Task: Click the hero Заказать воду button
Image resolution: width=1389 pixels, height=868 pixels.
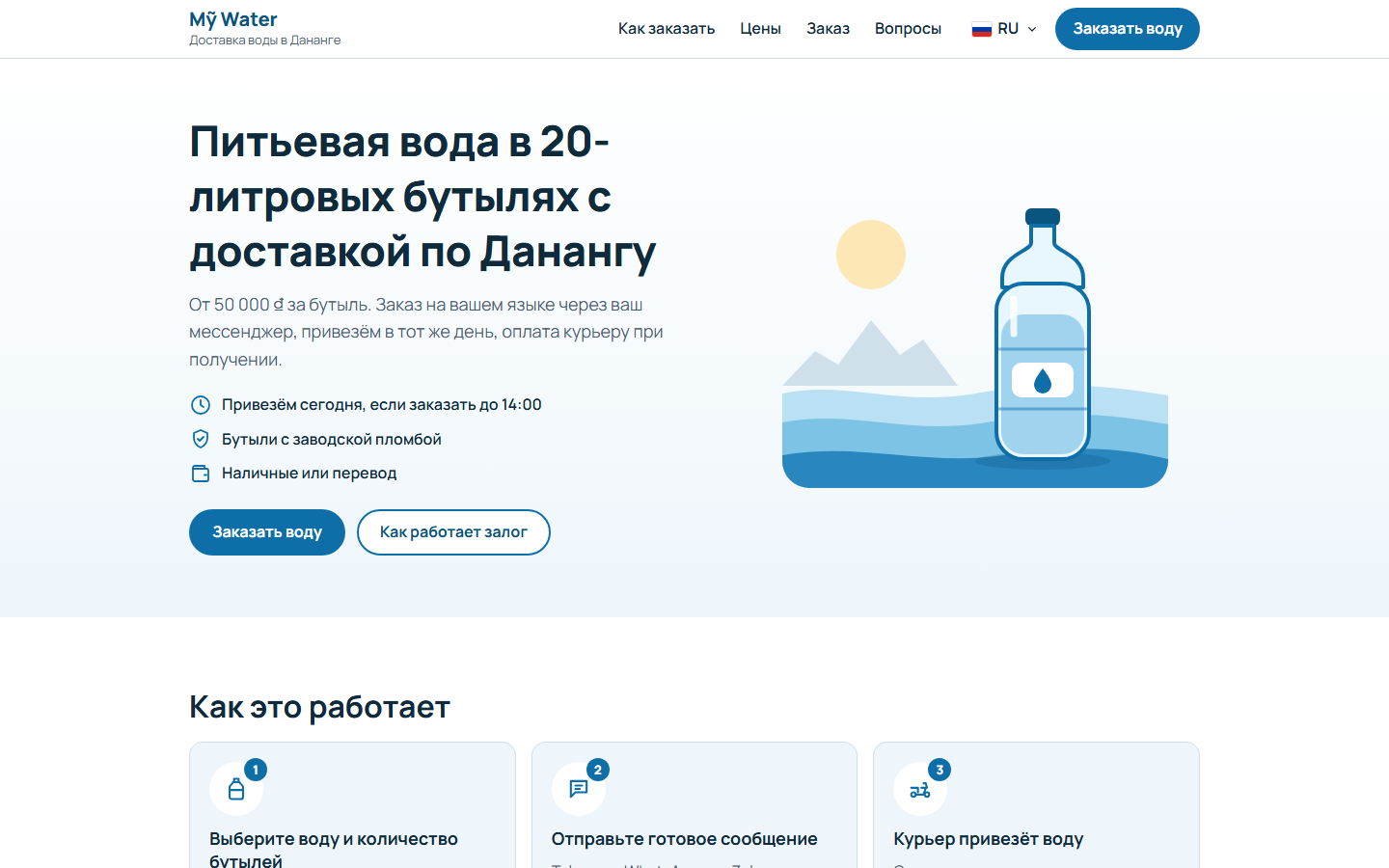Action: pyautogui.click(x=267, y=532)
